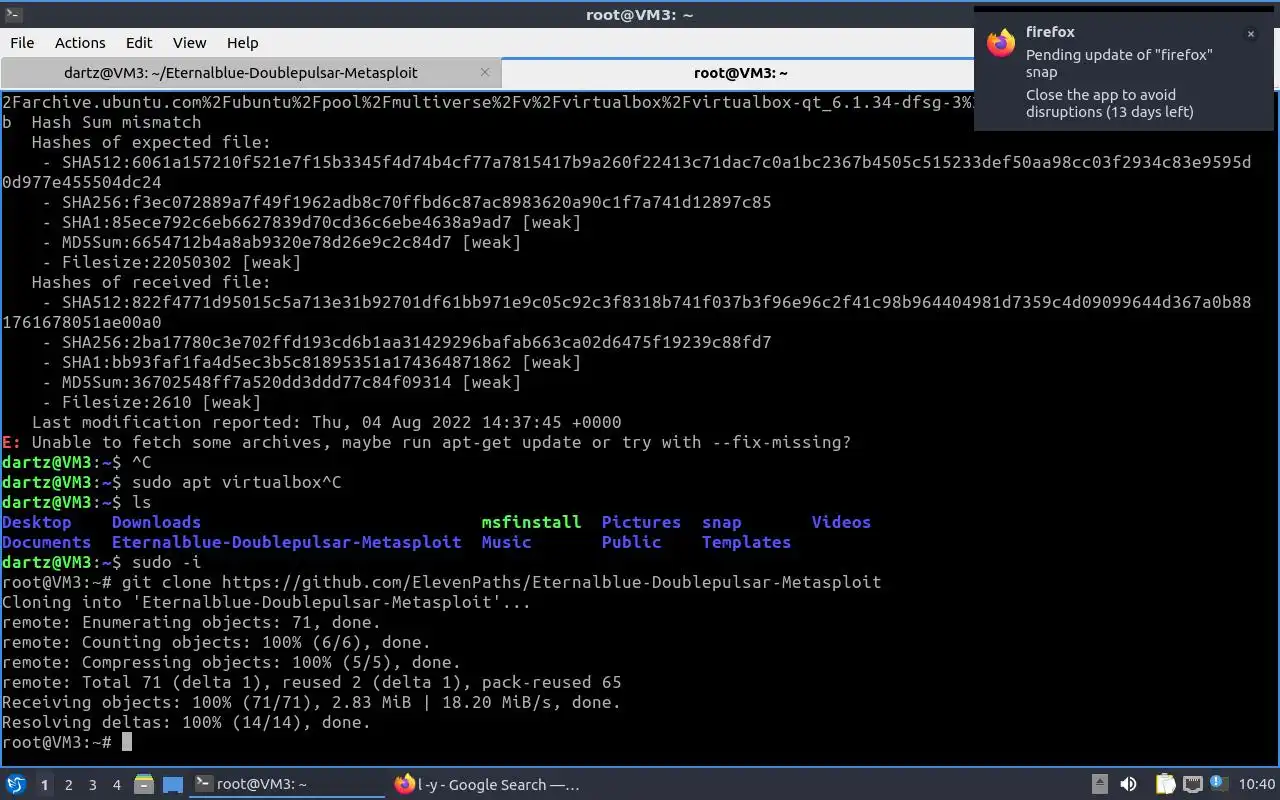Click the 'sudo apt virtualbox^C' command line

point(236,482)
